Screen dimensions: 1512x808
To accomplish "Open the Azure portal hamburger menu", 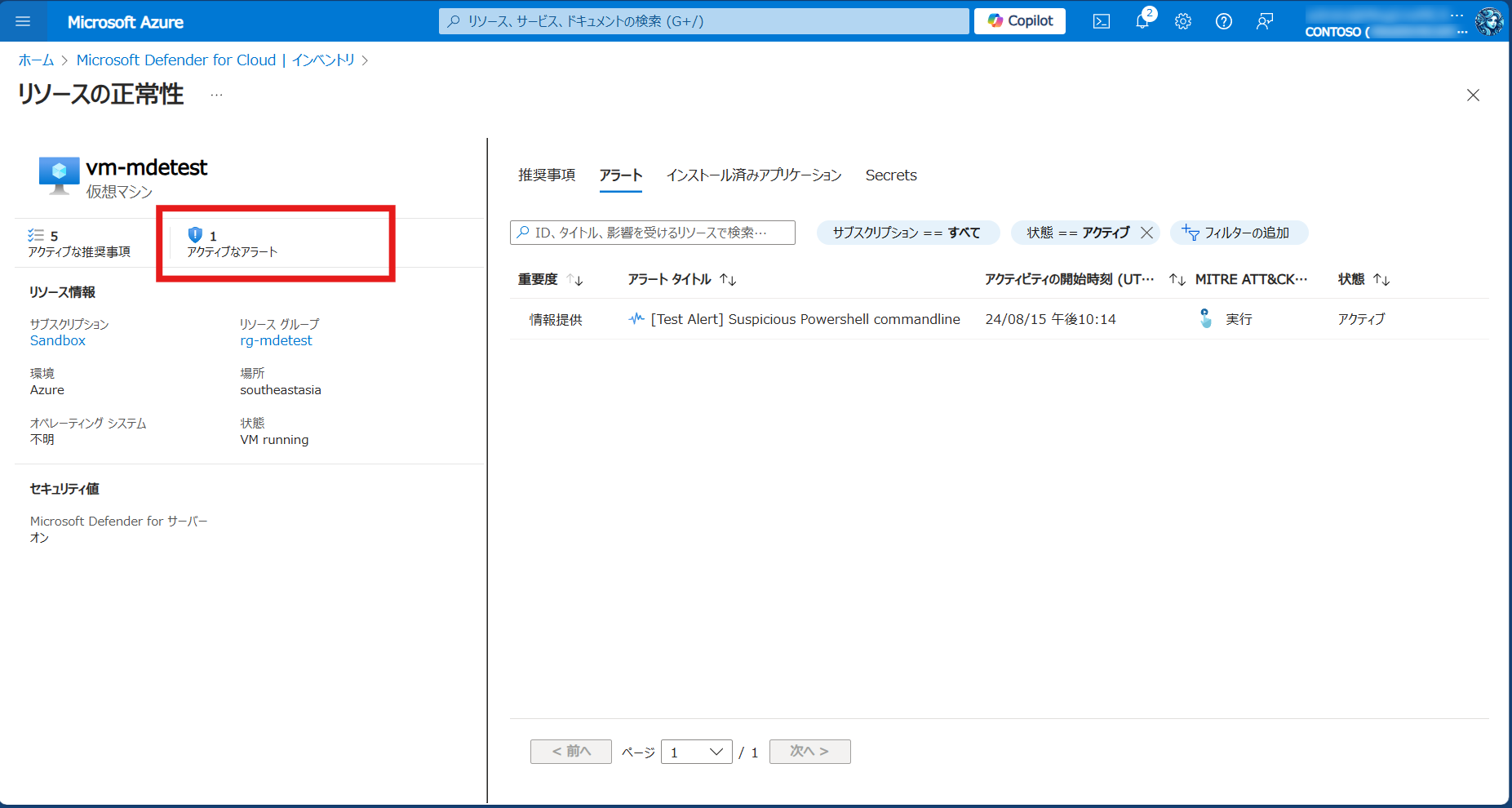I will pyautogui.click(x=23, y=21).
